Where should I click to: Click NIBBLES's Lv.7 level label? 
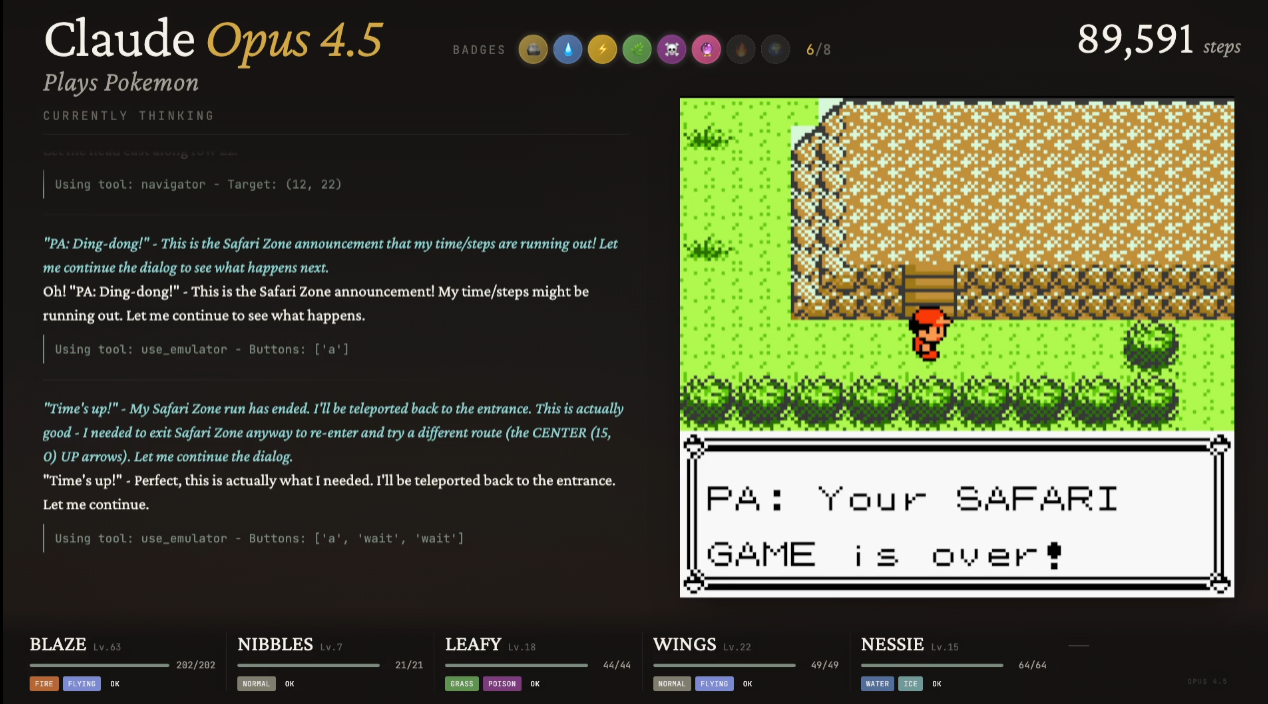331,648
